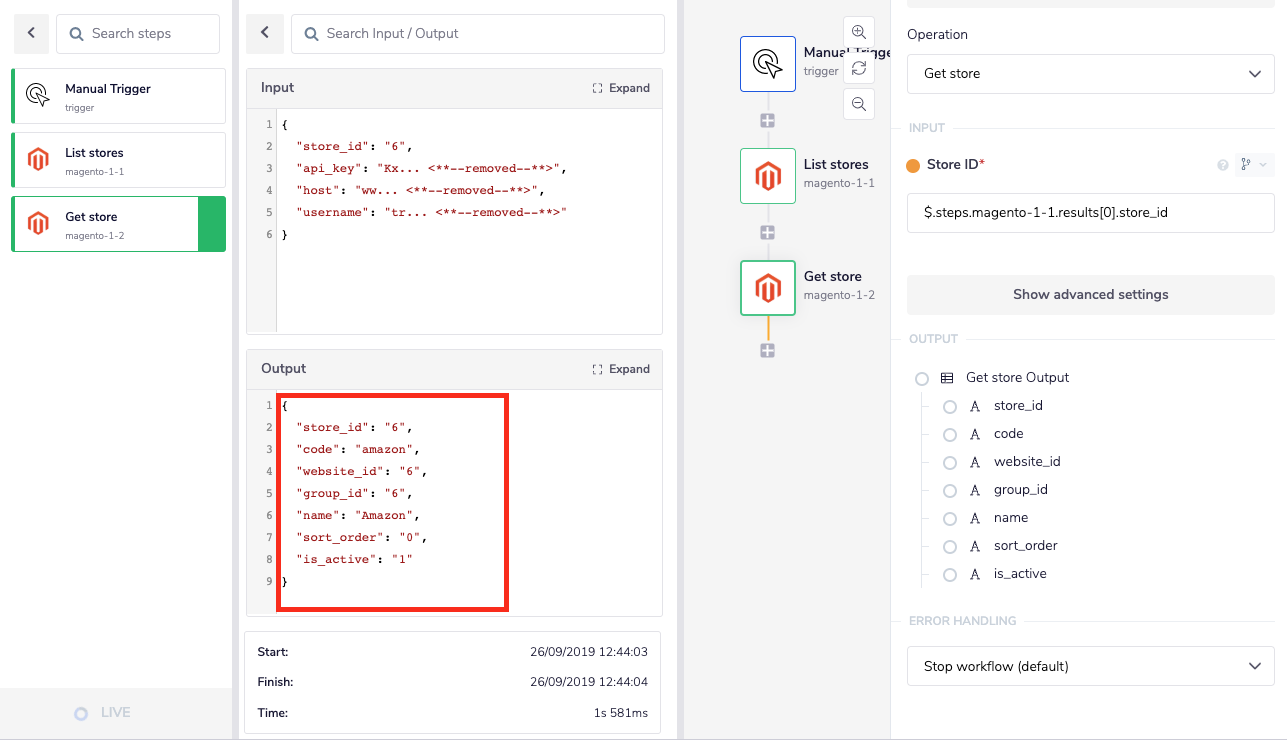Select the Manual Trigger step in the left sidebar
This screenshot has height=741, width=1287.
(117, 95)
